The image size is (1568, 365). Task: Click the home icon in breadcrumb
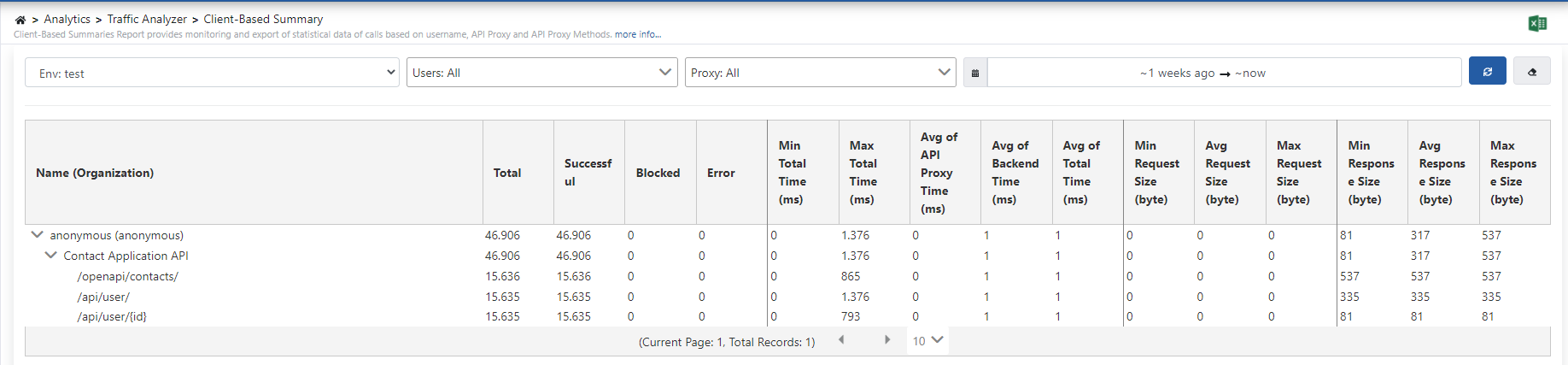[x=20, y=20]
